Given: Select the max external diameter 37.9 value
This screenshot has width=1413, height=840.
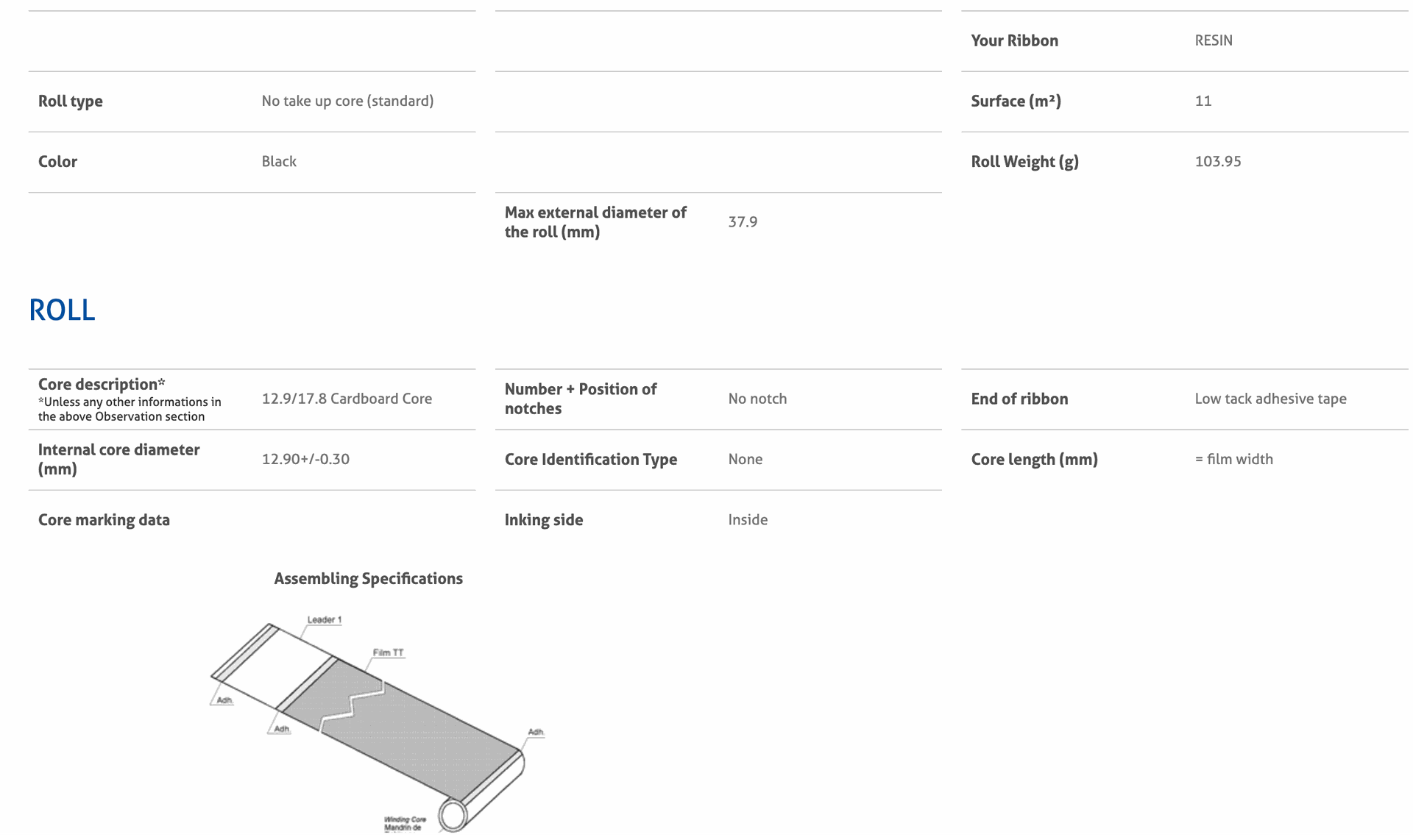Looking at the screenshot, I should coord(743,222).
